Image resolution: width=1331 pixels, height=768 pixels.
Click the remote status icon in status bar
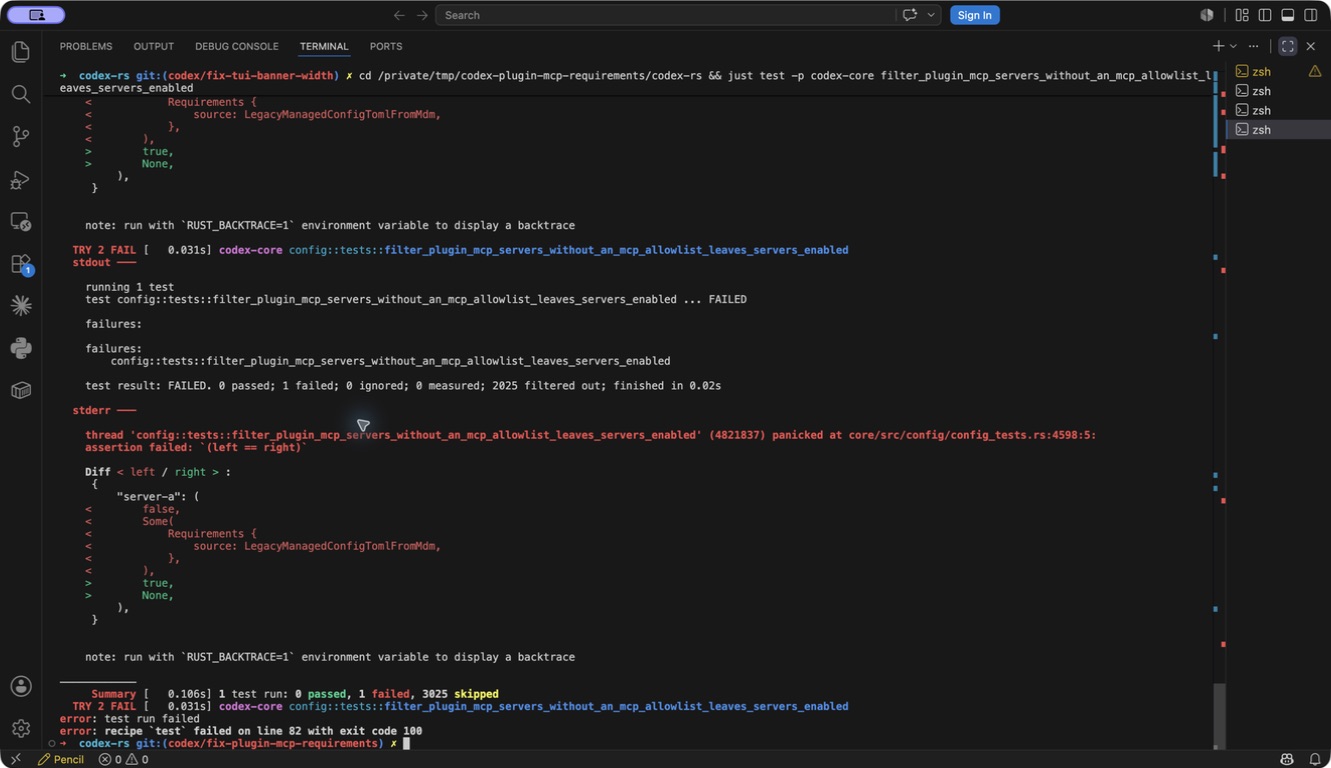click(14, 759)
